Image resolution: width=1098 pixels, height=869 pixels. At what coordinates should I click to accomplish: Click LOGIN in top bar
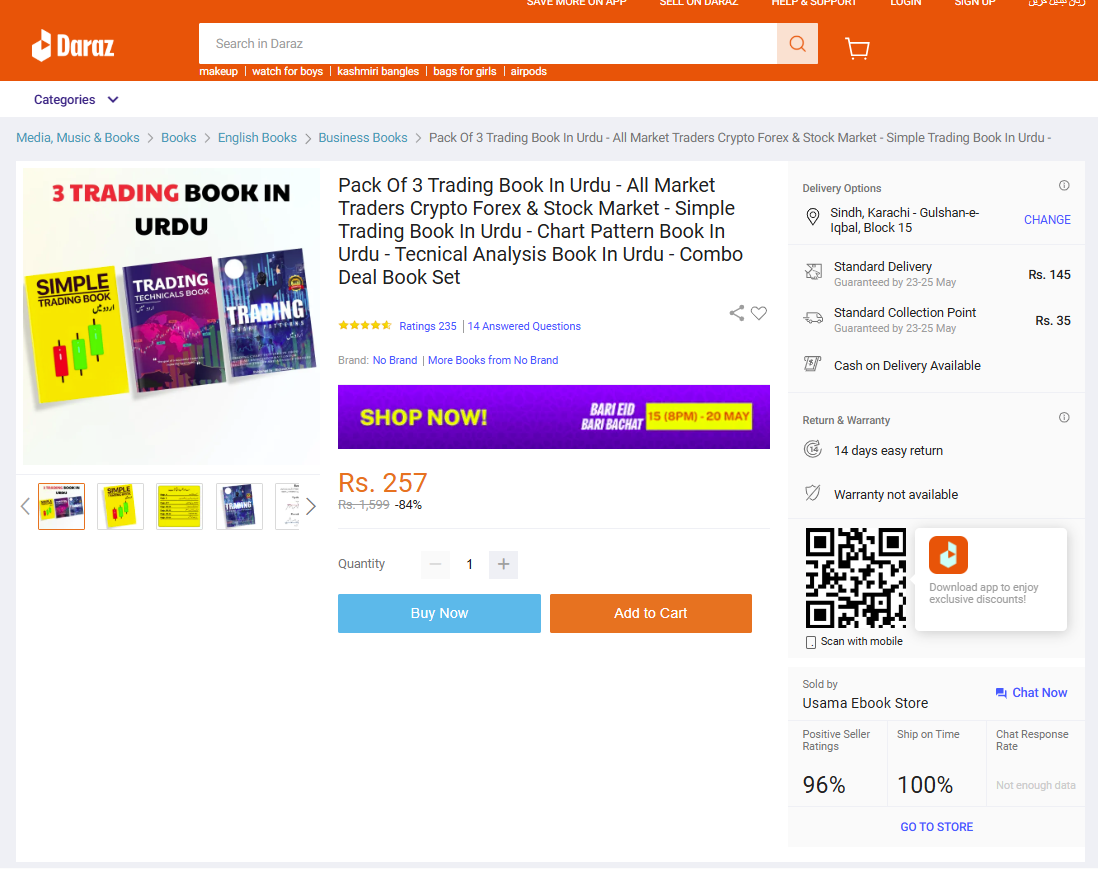[x=905, y=3]
